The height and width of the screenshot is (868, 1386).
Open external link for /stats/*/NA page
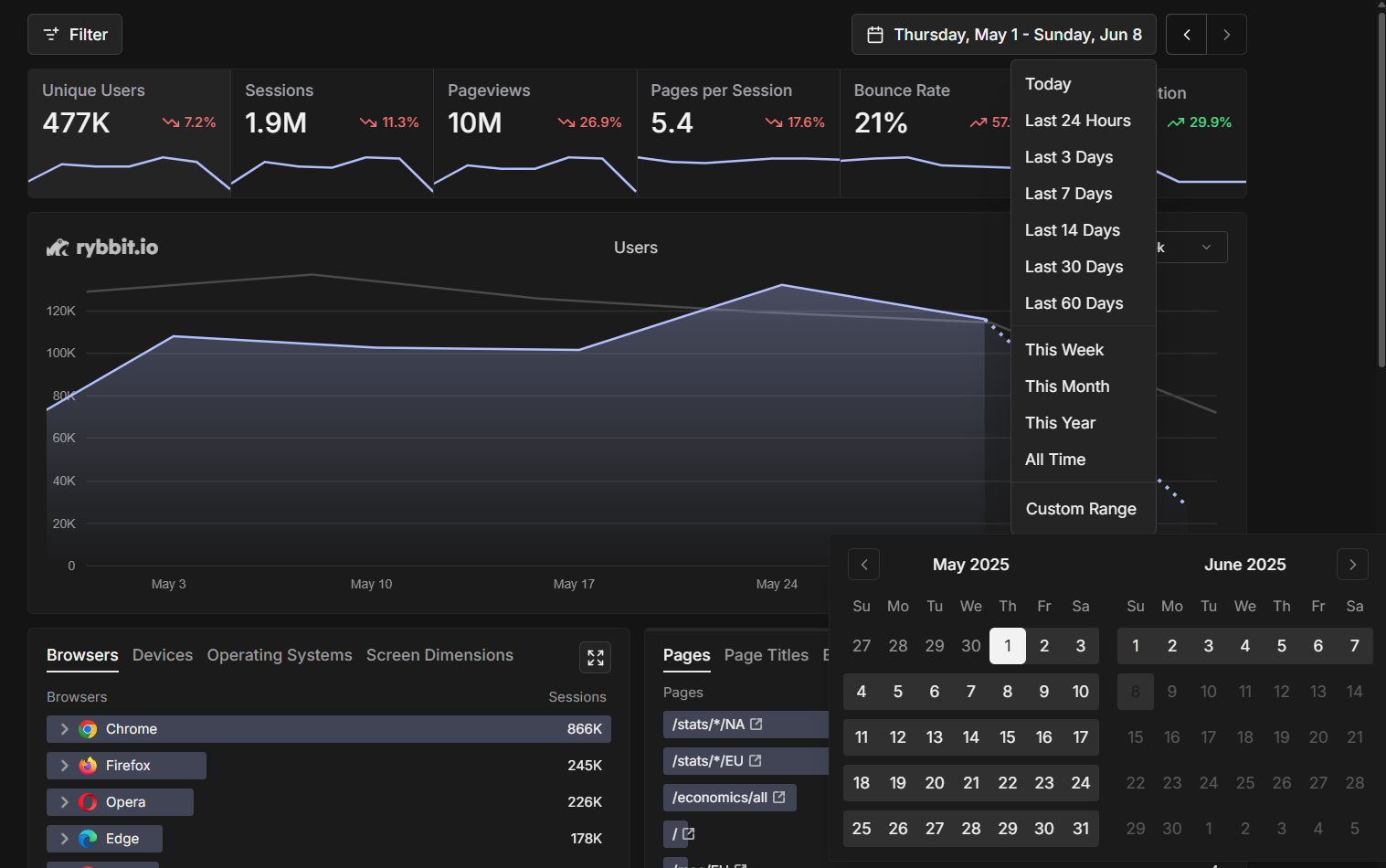tap(756, 725)
